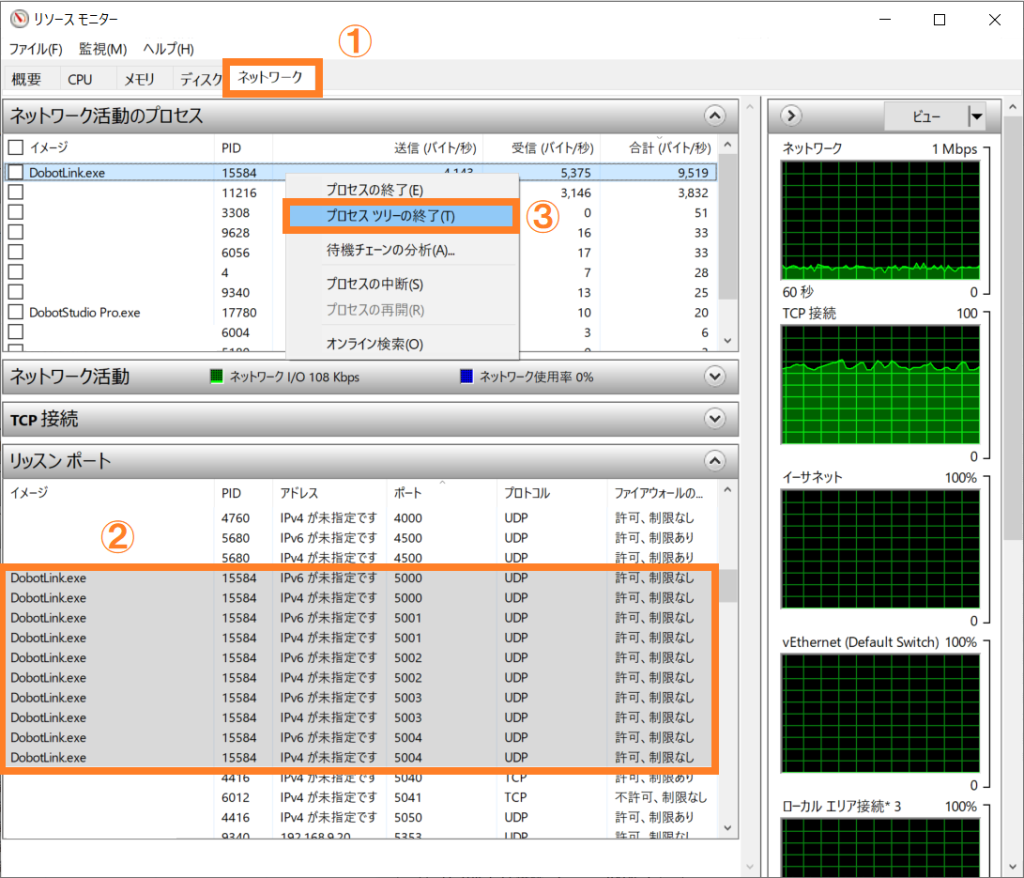Select the PID 4416 port 5050 row
Image resolution: width=1024 pixels, height=878 pixels.
click(x=359, y=817)
